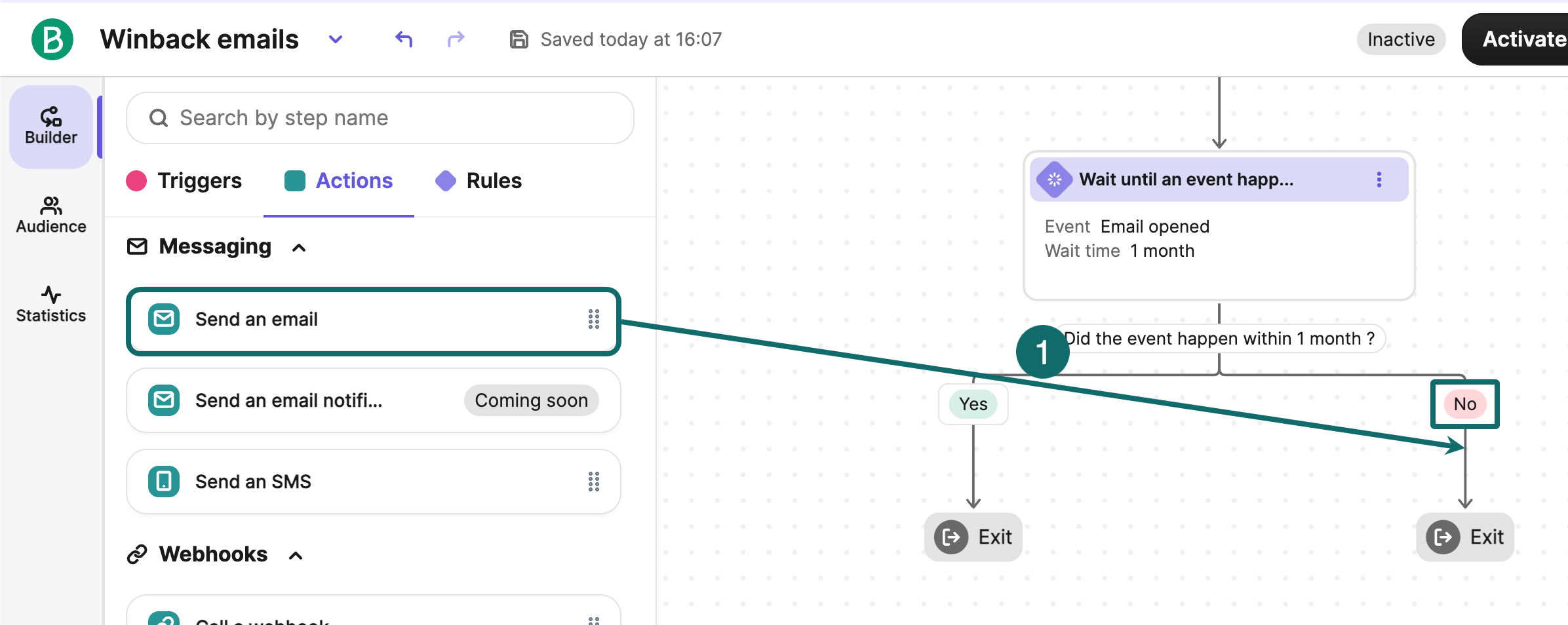
Task: Open the Statistics sidebar panel
Action: coord(51,304)
